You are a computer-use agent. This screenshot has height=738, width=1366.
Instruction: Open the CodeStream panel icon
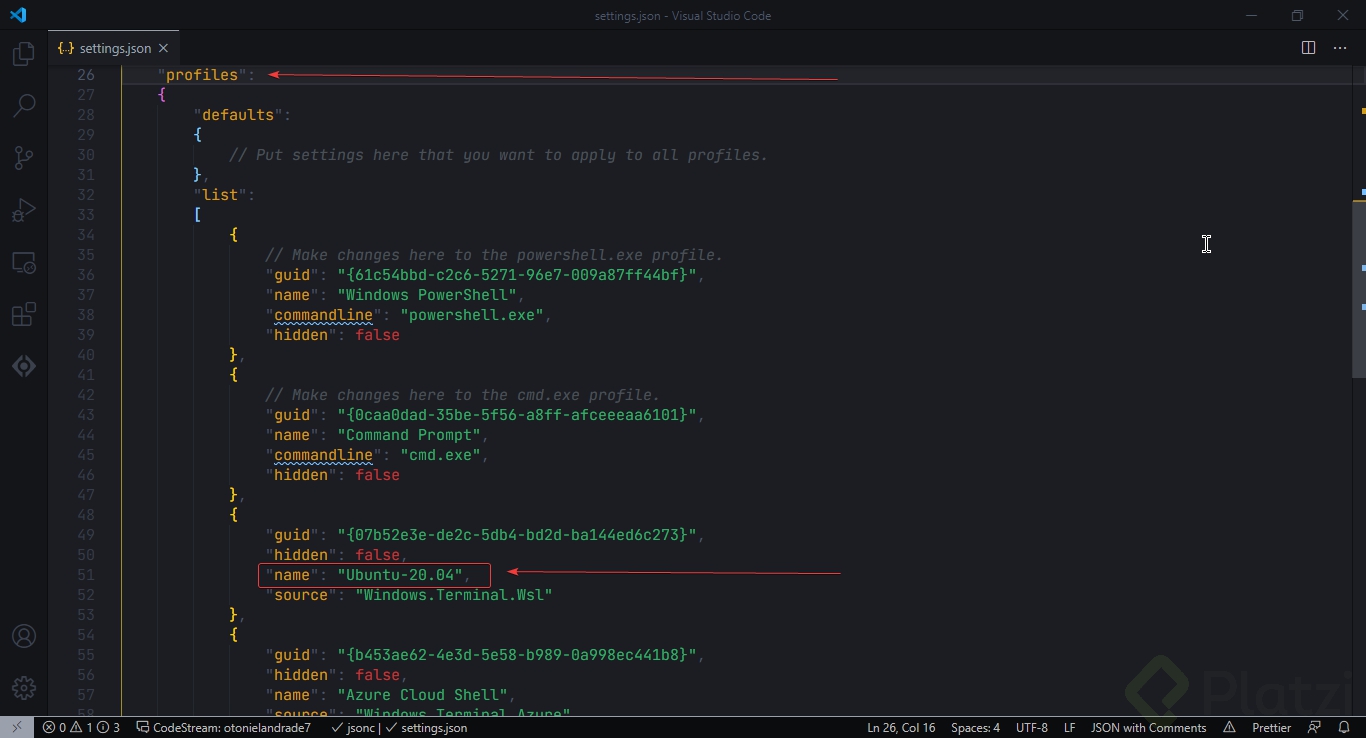tap(24, 366)
